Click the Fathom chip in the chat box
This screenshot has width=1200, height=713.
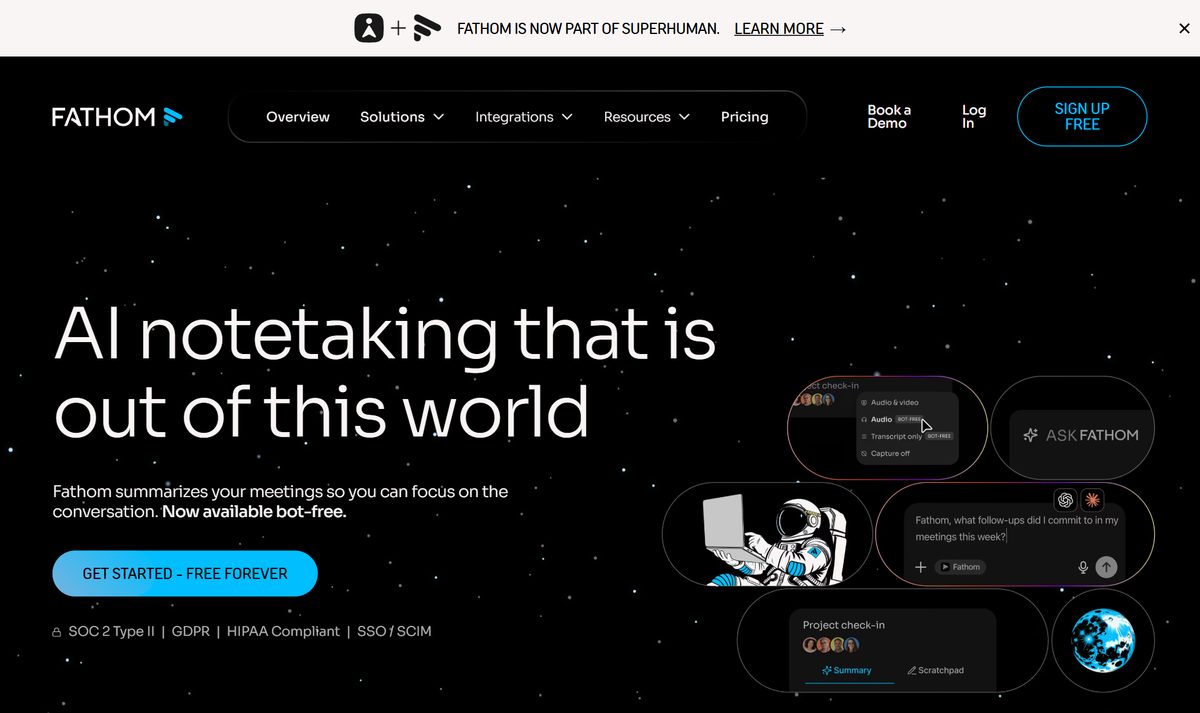960,567
